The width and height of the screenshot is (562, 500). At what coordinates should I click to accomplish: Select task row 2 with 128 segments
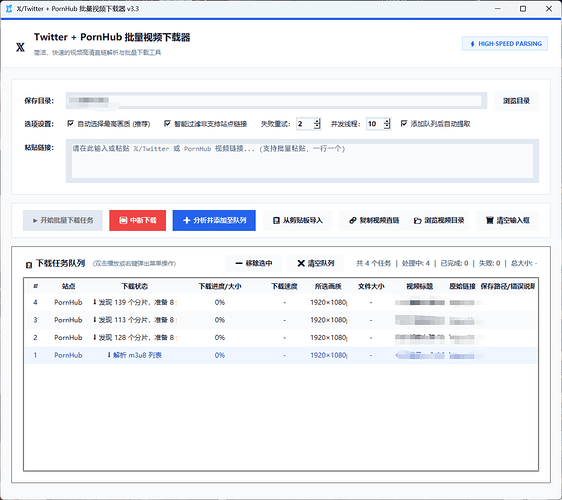click(281, 338)
